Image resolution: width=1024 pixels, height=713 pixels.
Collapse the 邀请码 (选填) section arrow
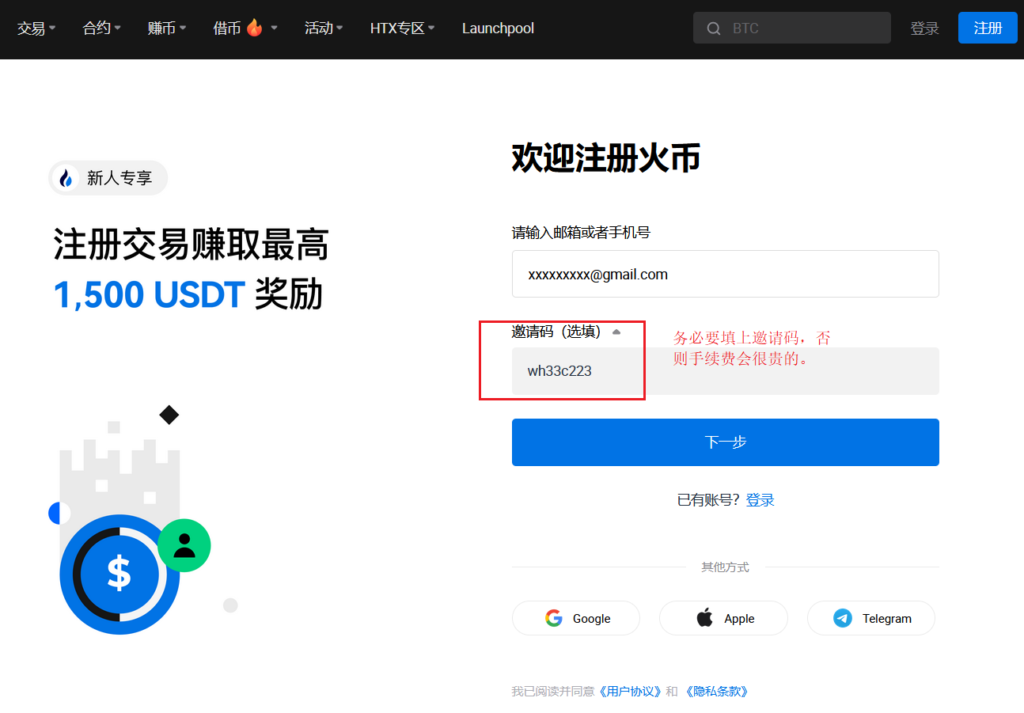coord(616,332)
